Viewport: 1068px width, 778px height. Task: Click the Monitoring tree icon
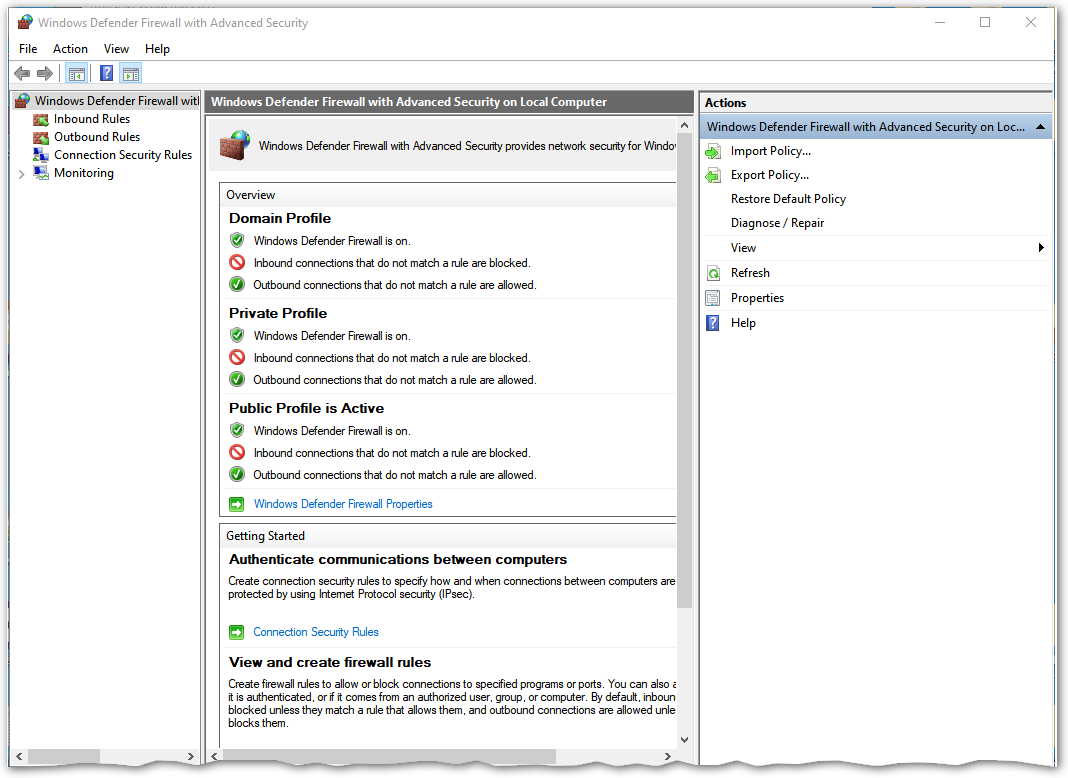click(x=41, y=173)
